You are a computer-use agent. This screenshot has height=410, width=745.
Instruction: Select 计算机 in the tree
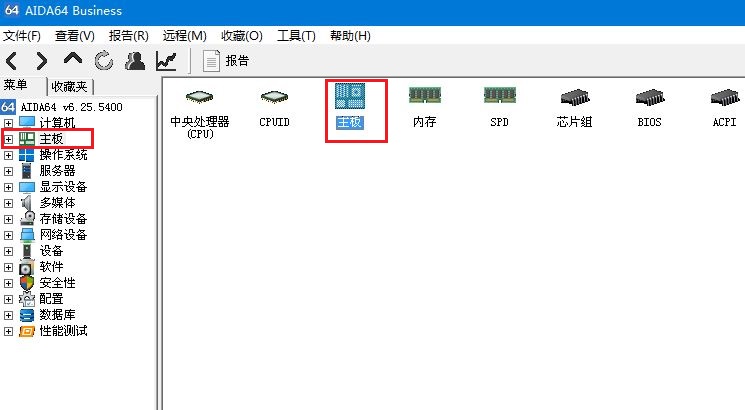(x=57, y=123)
